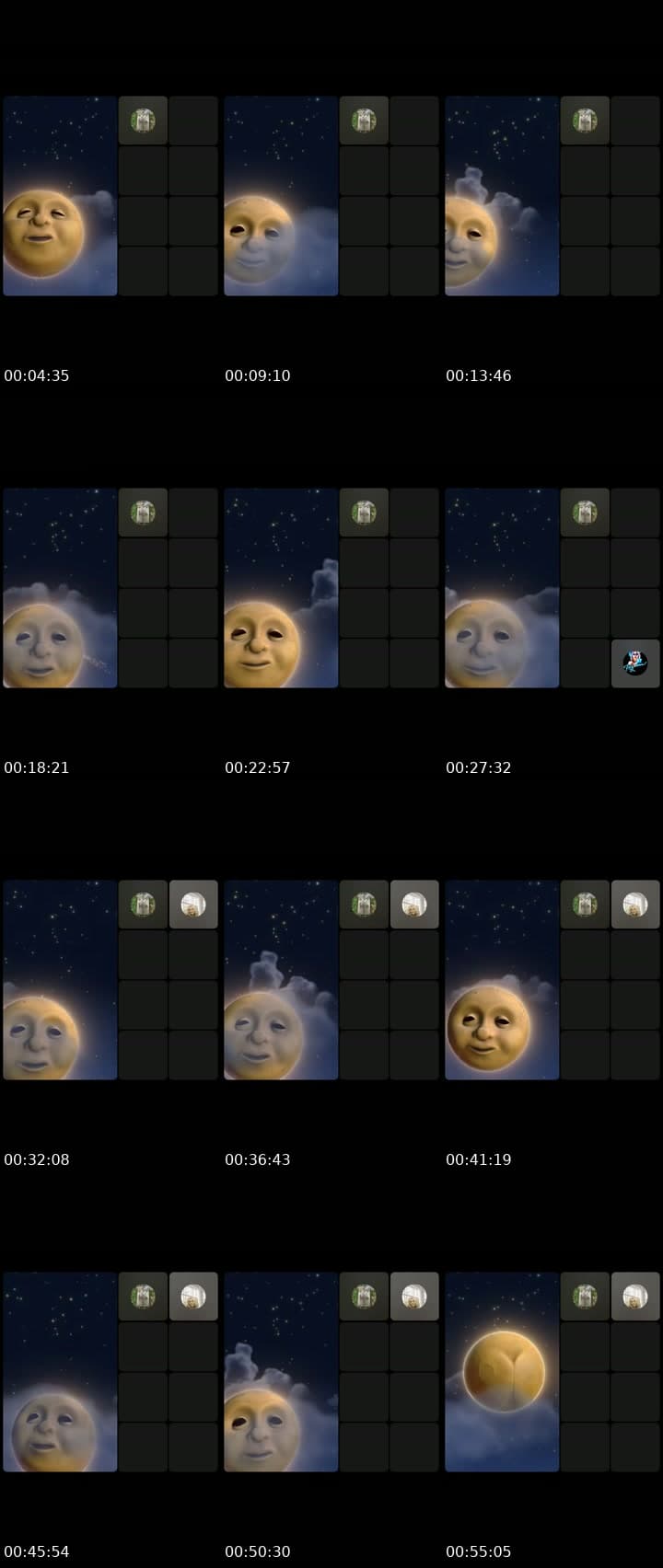Select the green-ringed avatar in the 00:04:35 frame
The height and width of the screenshot is (1568, 663).
[x=143, y=121]
